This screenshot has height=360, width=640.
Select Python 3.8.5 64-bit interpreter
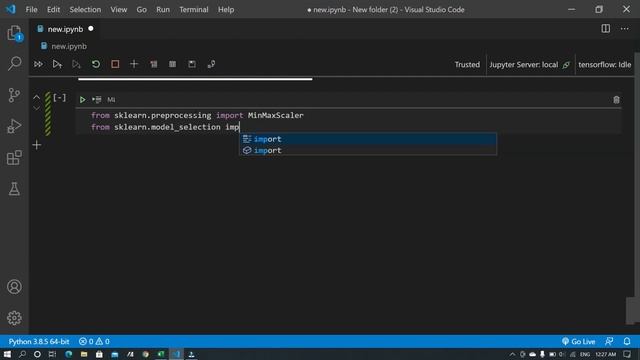[39, 341]
